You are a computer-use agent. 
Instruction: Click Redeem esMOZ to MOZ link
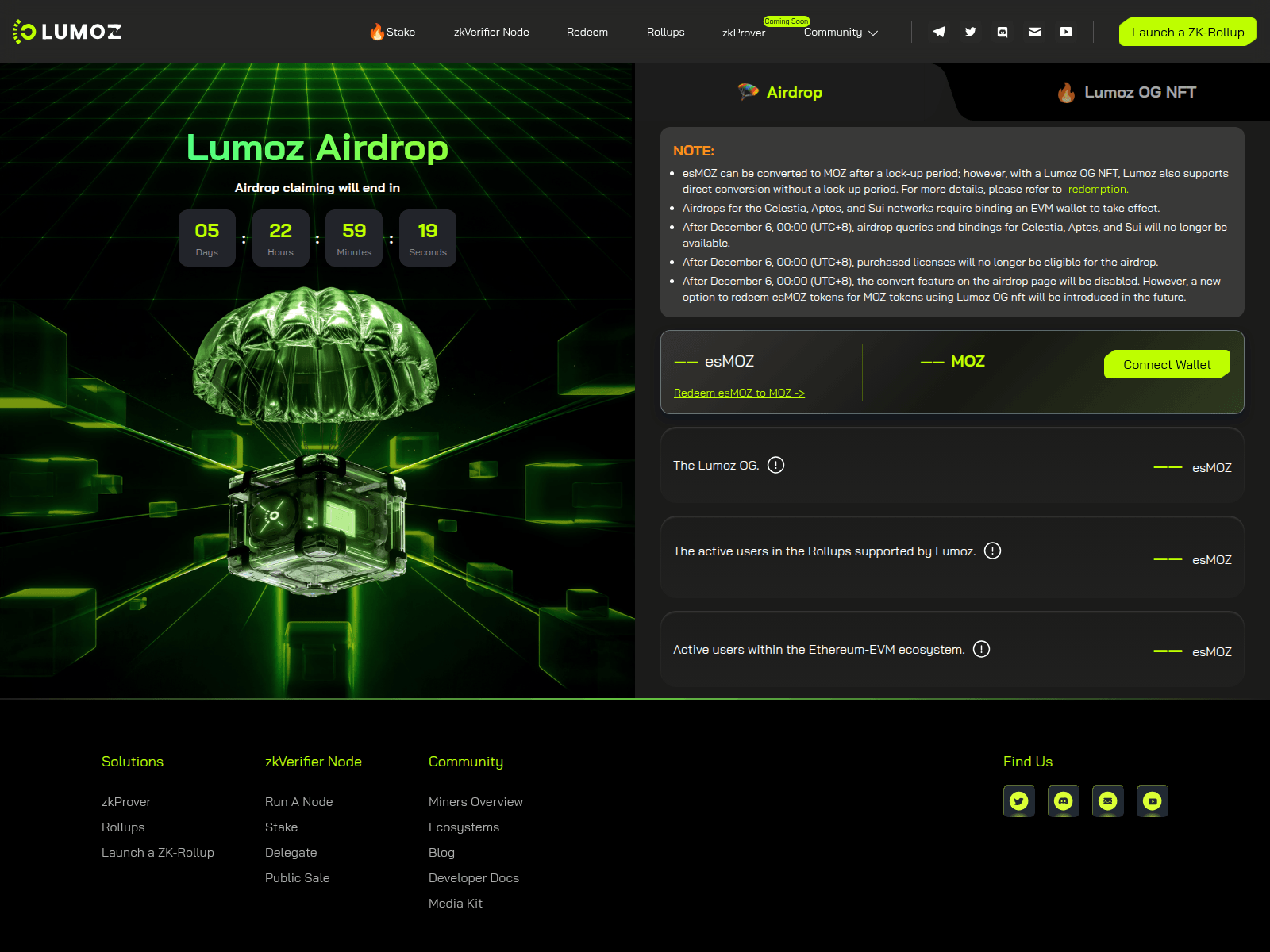tap(739, 393)
